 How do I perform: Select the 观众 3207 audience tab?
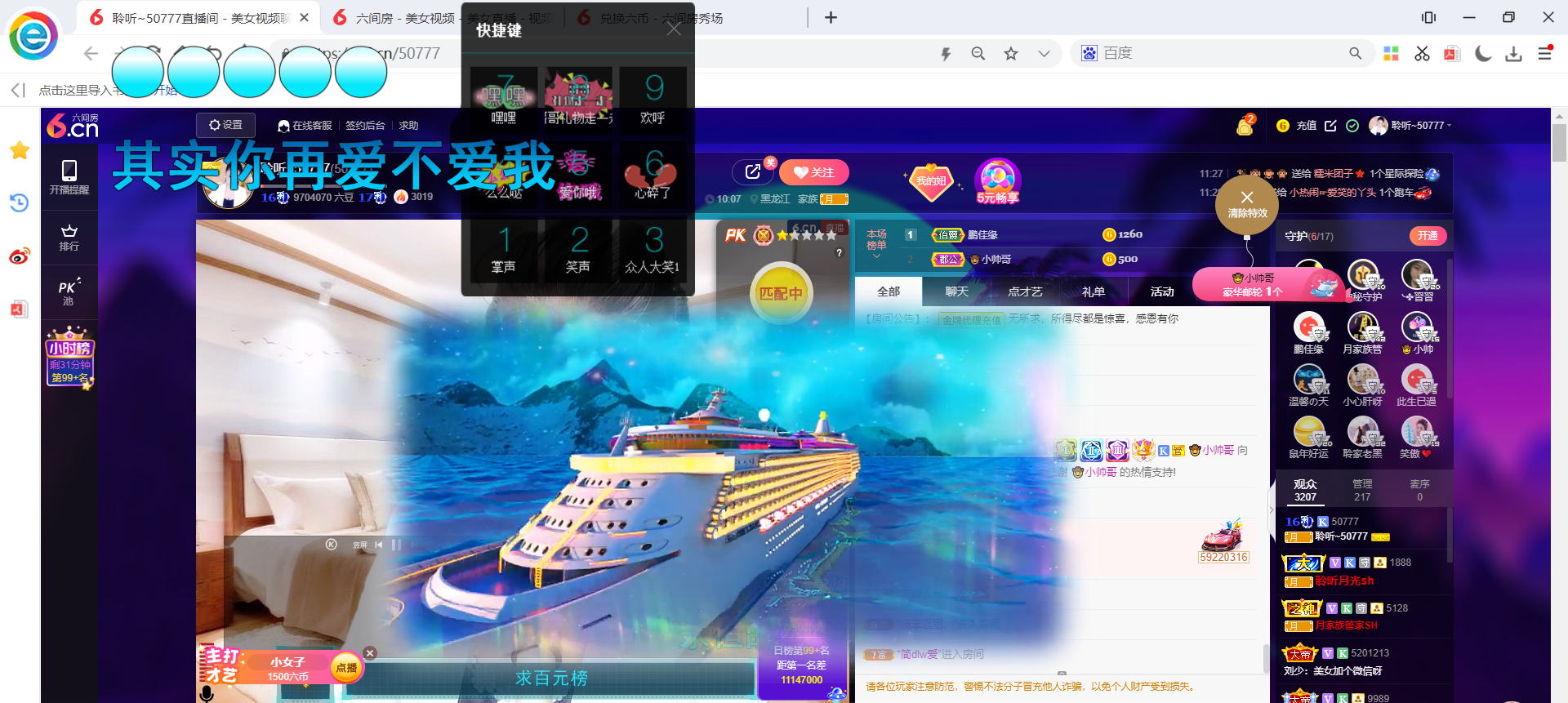1305,490
